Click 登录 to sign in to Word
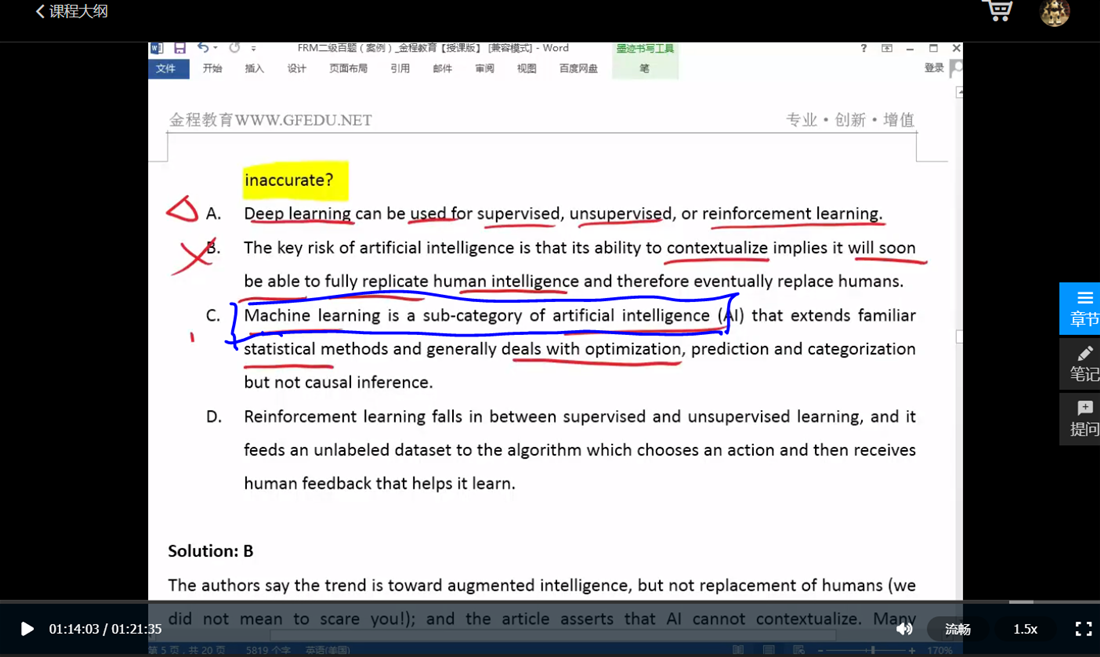Viewport: 1100px width, 657px height. click(934, 68)
